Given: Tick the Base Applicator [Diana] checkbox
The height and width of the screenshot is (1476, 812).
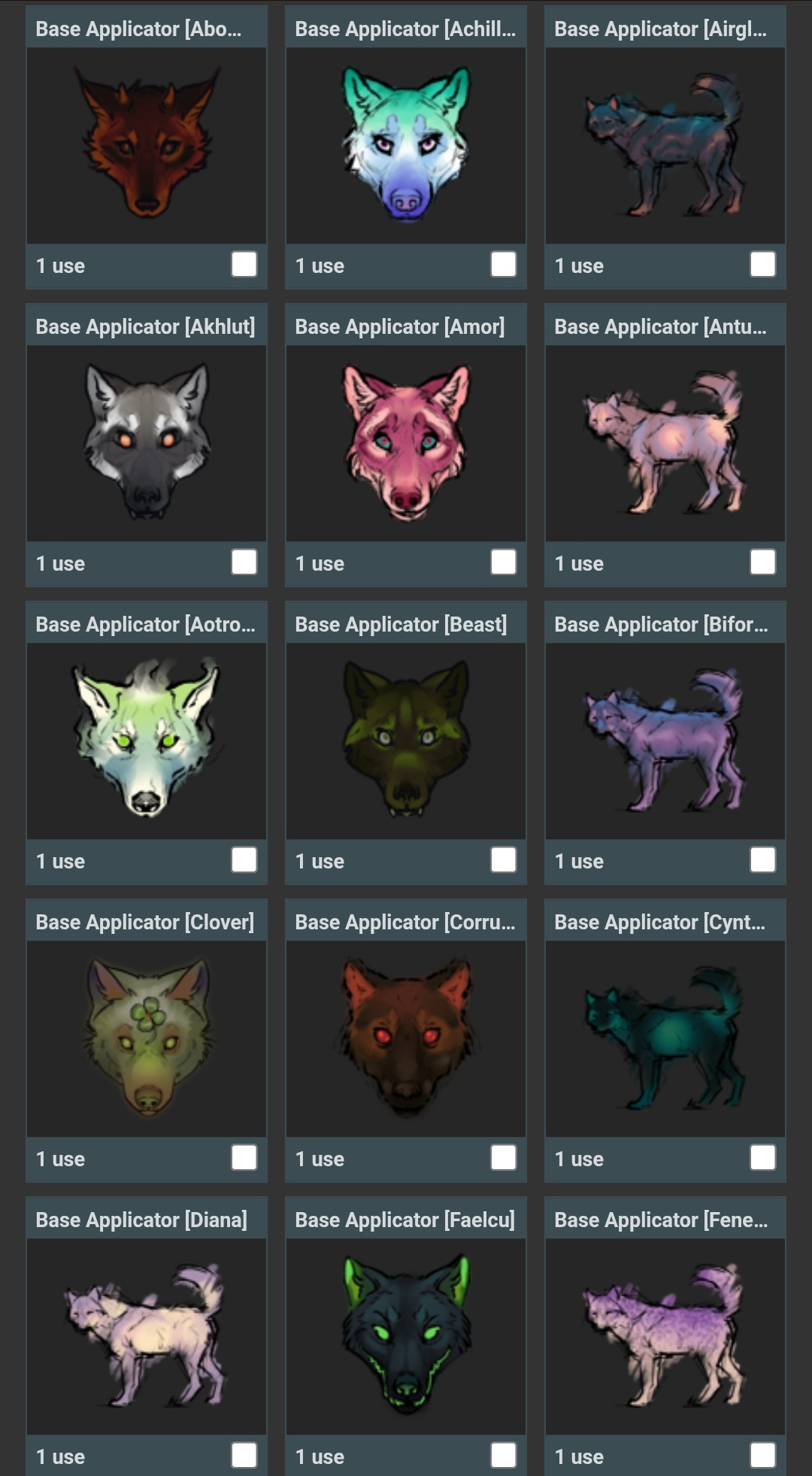Looking at the screenshot, I should pos(244,1456).
